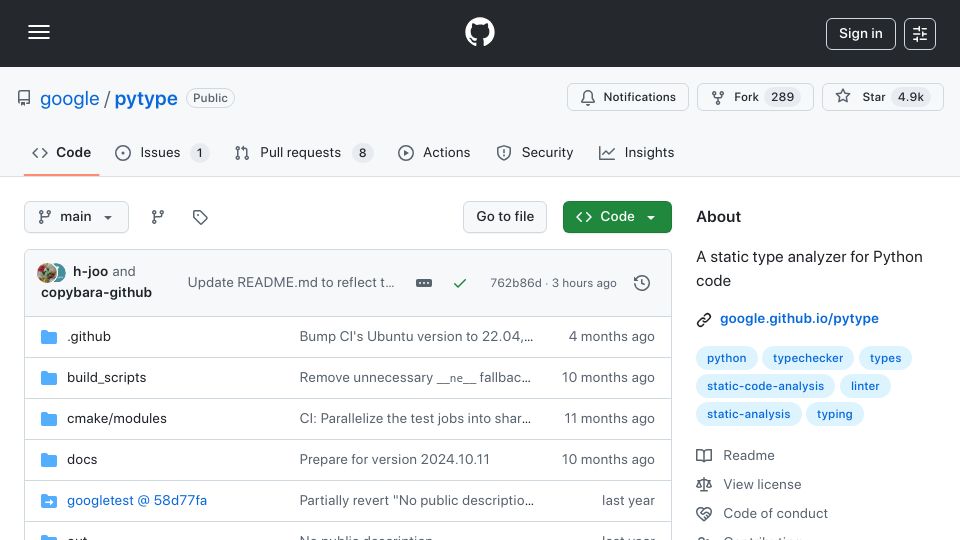Open commit message Update README.md
Image resolution: width=960 pixels, height=540 pixels.
coord(291,283)
